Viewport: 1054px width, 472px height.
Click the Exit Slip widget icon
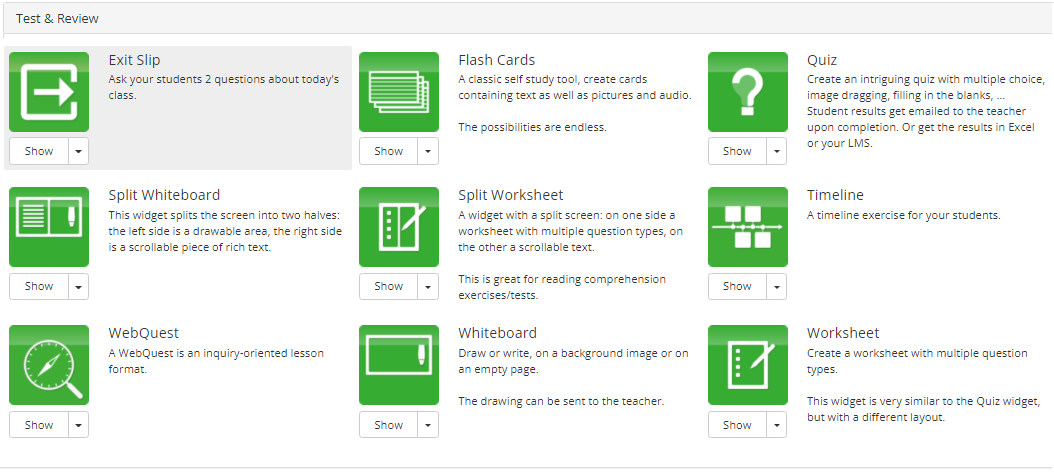[x=49, y=92]
